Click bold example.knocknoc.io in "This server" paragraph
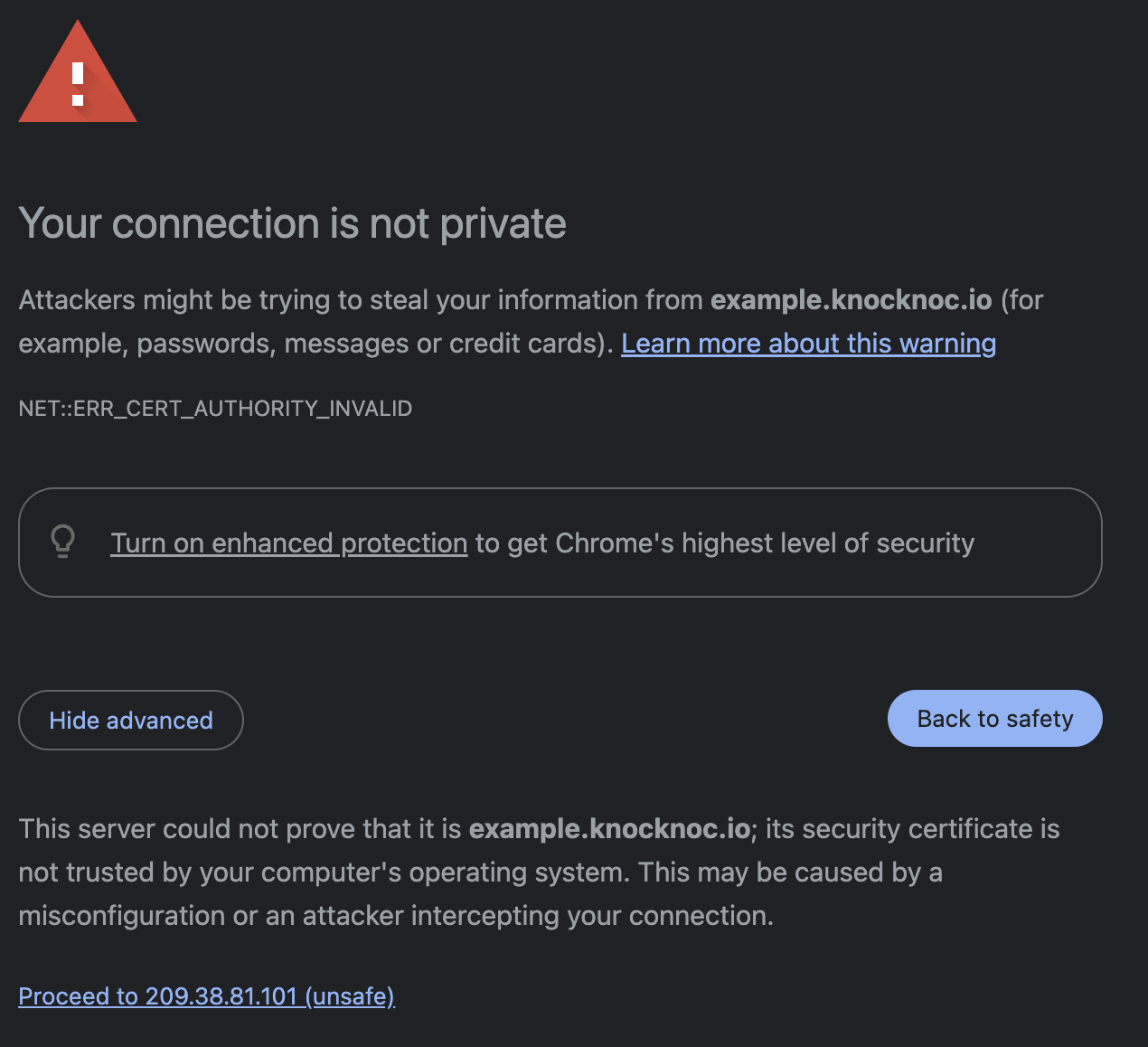 pyautogui.click(x=609, y=829)
